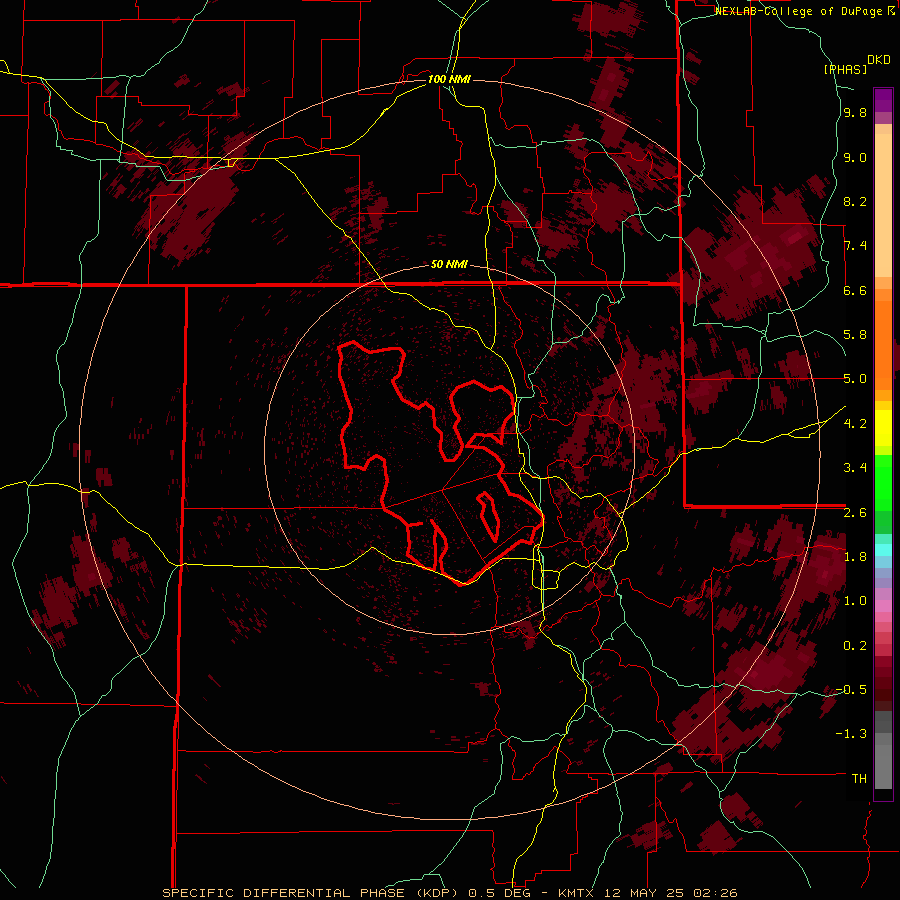The height and width of the screenshot is (900, 900).
Task: Click the -1.3 scale value
Action: [x=851, y=734]
